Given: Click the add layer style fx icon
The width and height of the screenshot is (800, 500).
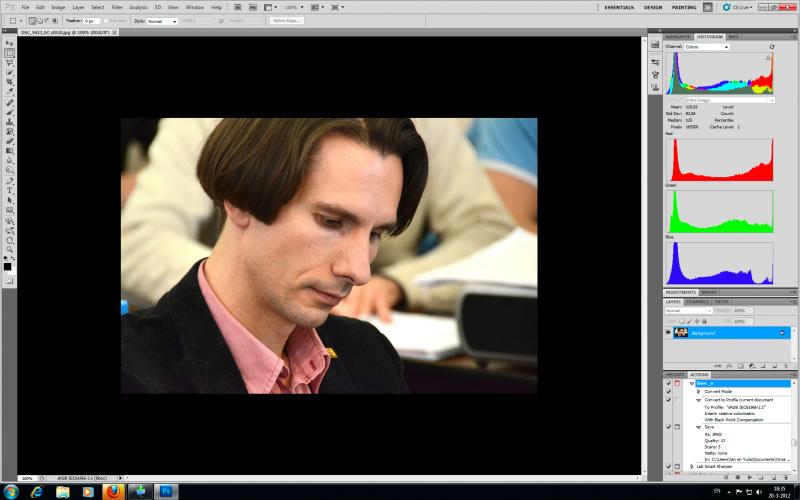Looking at the screenshot, I should point(730,366).
